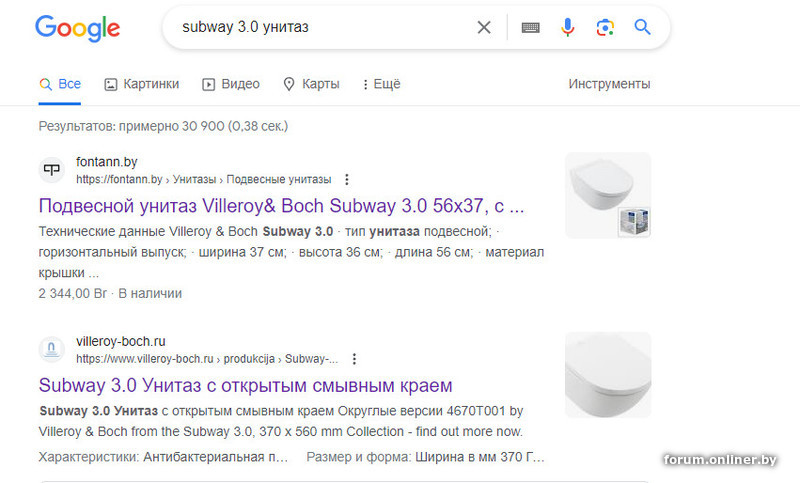The width and height of the screenshot is (800, 483).
Task: Expand the Ещё more filters menu
Action: [381, 84]
